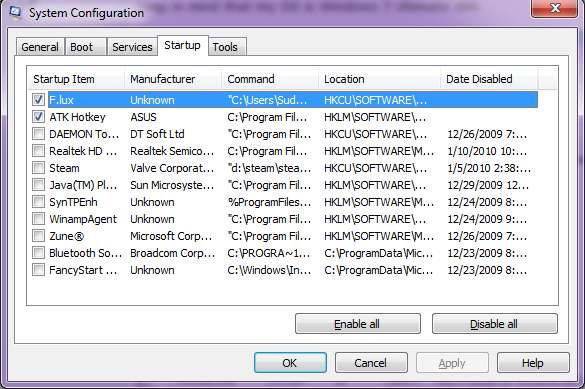Click the C:\PROGRA~1... command cell
Viewport: 585px width, 389px height.
point(269,253)
